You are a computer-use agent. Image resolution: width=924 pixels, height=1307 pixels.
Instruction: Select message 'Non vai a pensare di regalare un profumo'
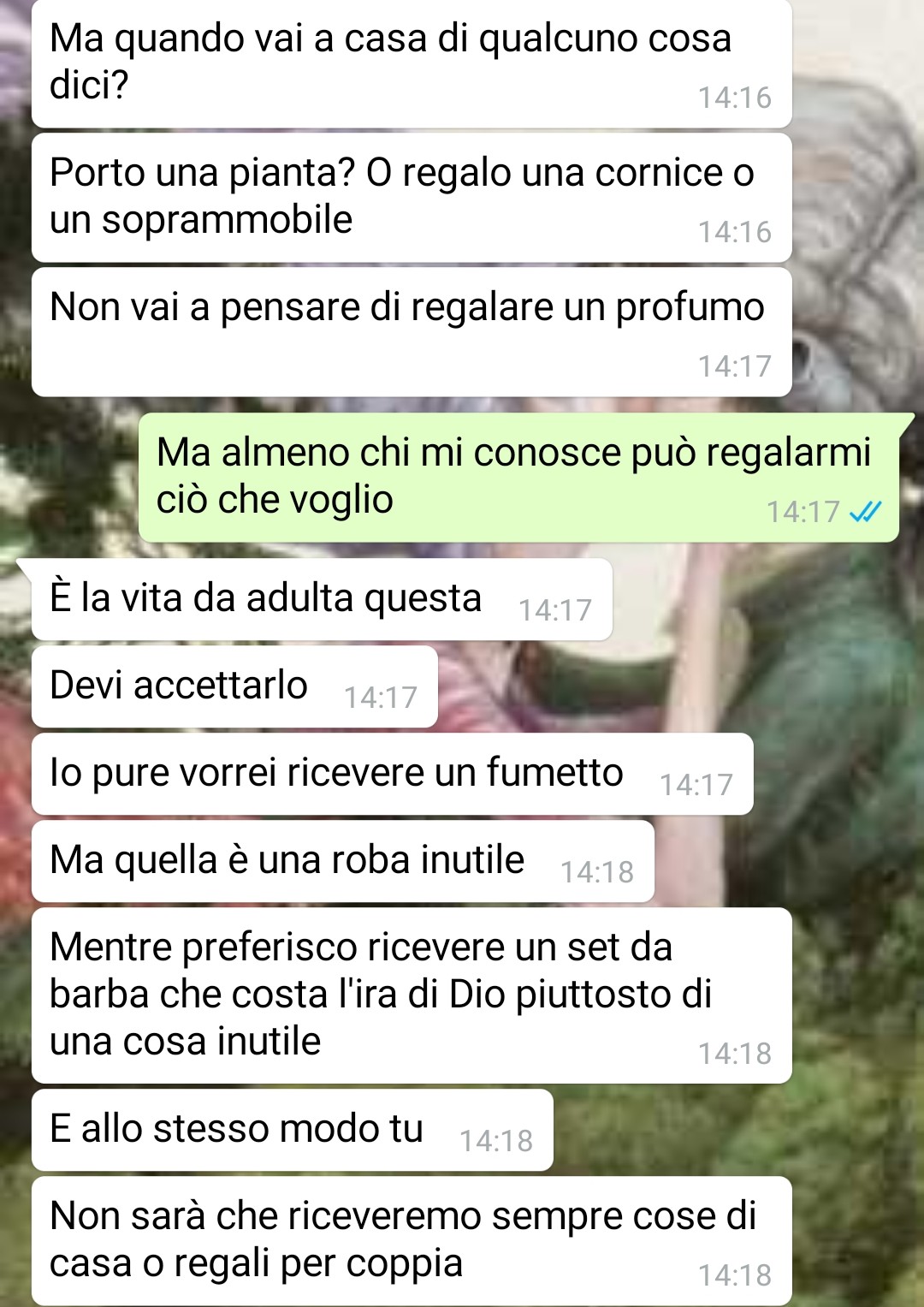click(412, 332)
